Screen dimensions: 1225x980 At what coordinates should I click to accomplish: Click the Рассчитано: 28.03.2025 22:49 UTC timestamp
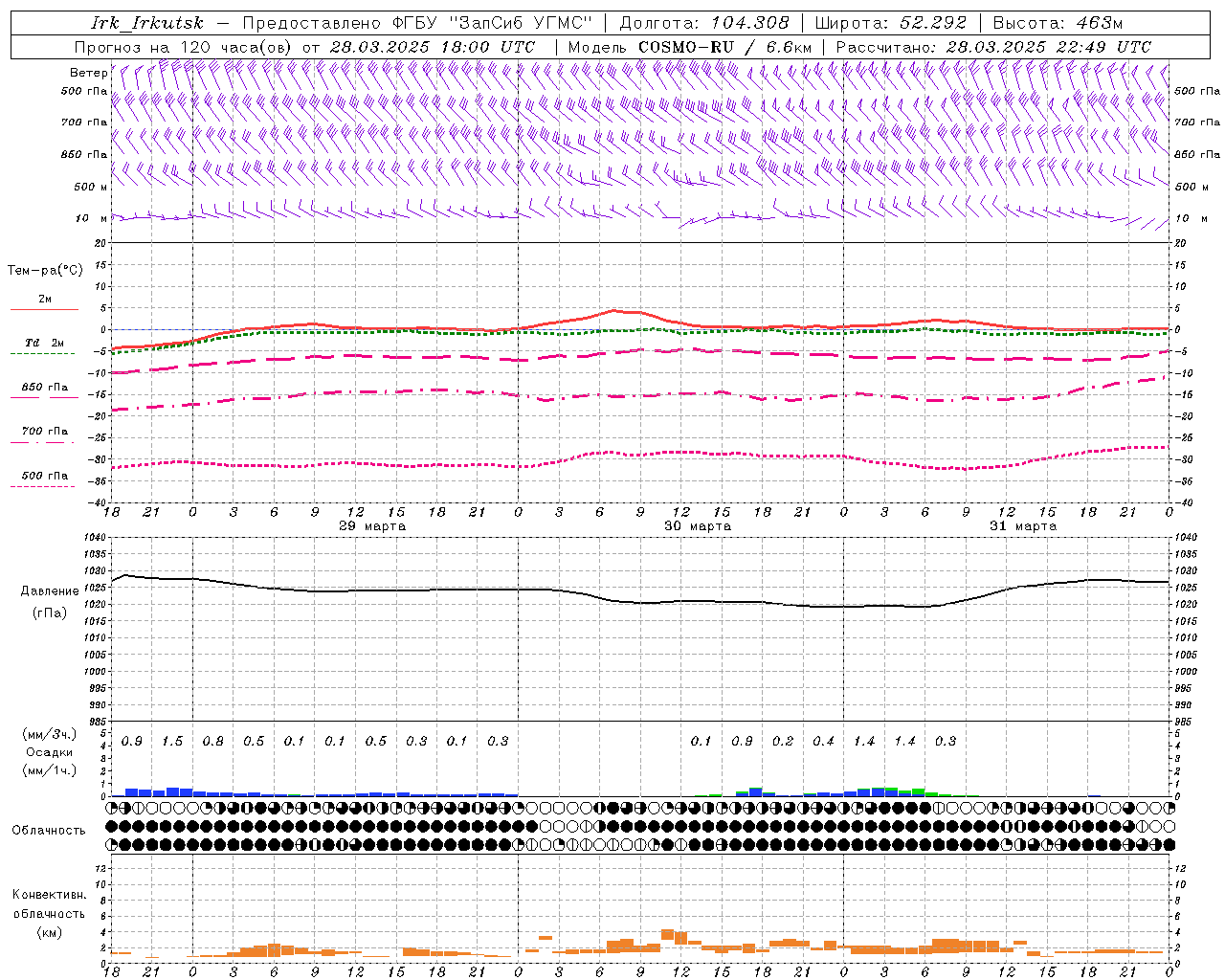993,47
